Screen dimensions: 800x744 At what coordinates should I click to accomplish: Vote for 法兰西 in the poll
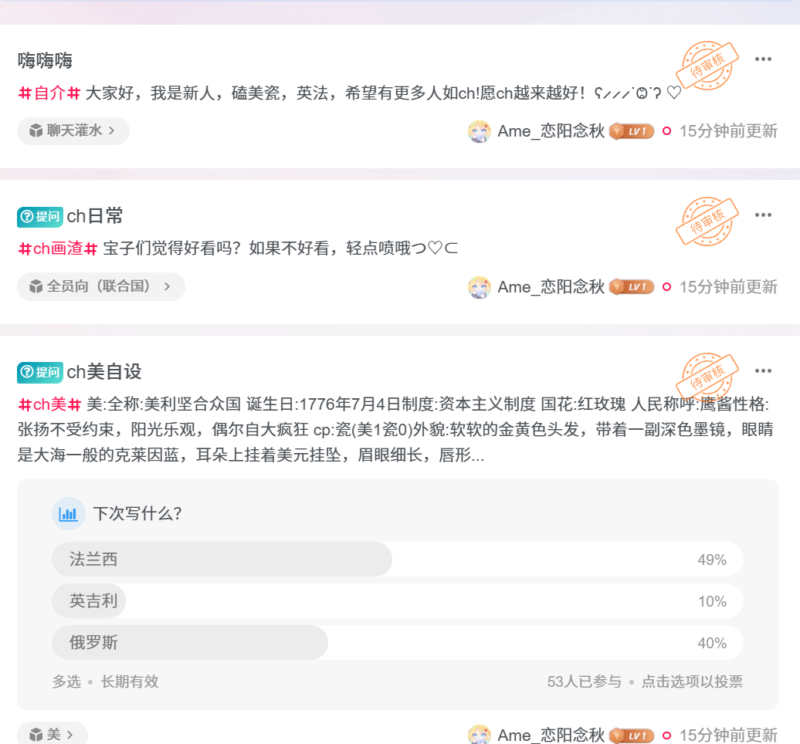pyautogui.click(x=300, y=559)
